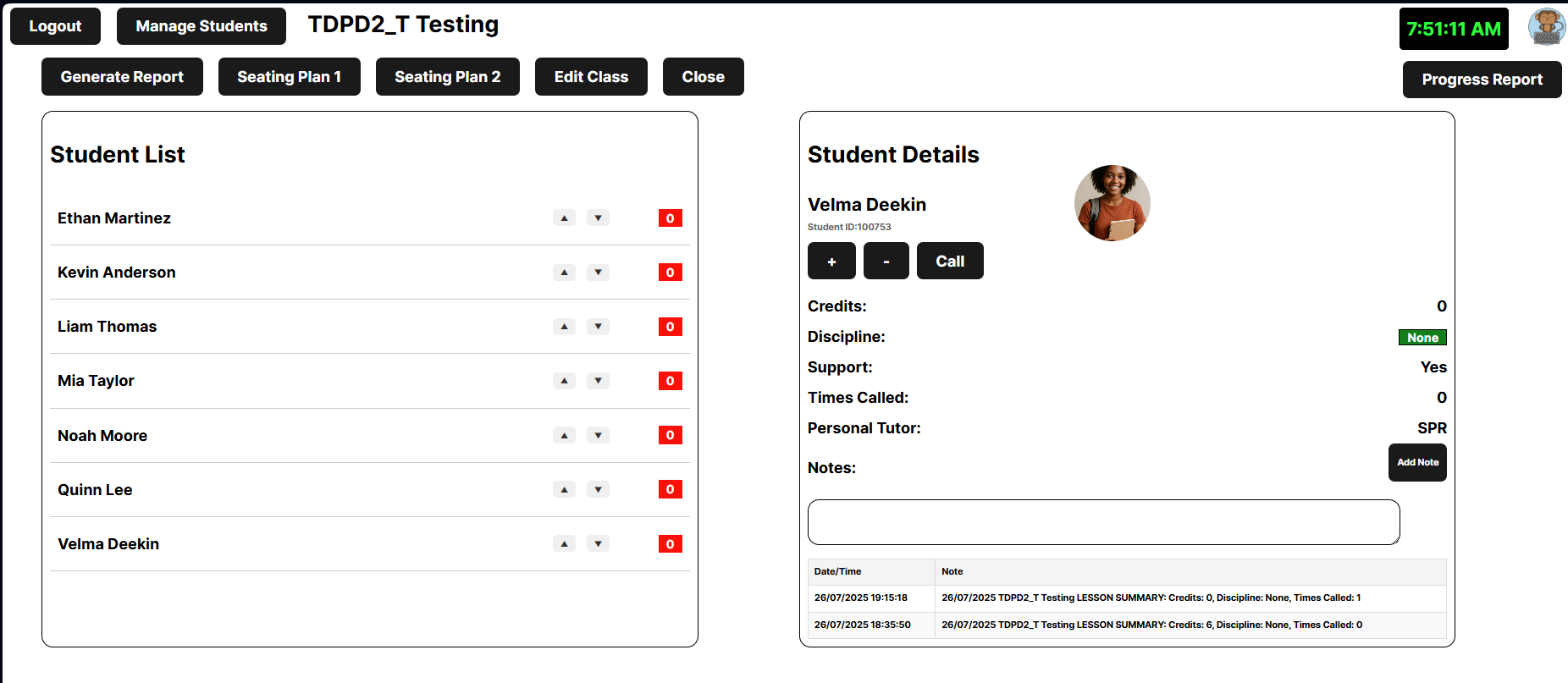Click down arrow in Mia Taylor row
The width and height of the screenshot is (1568, 683).
[x=598, y=381]
